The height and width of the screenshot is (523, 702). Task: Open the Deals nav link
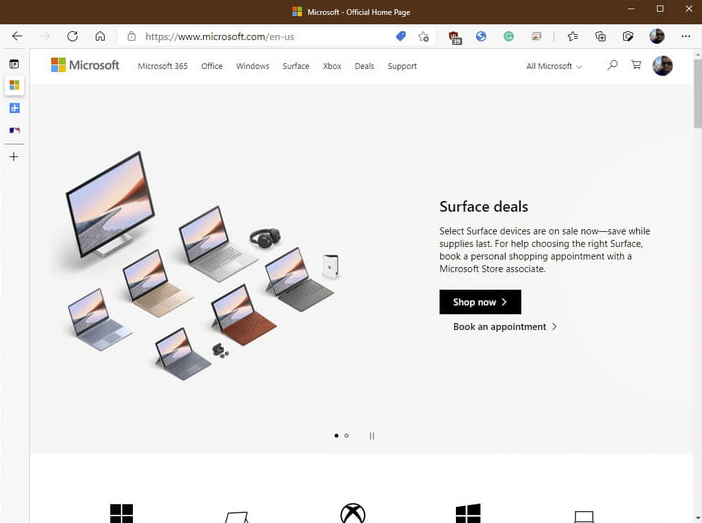coord(364,66)
